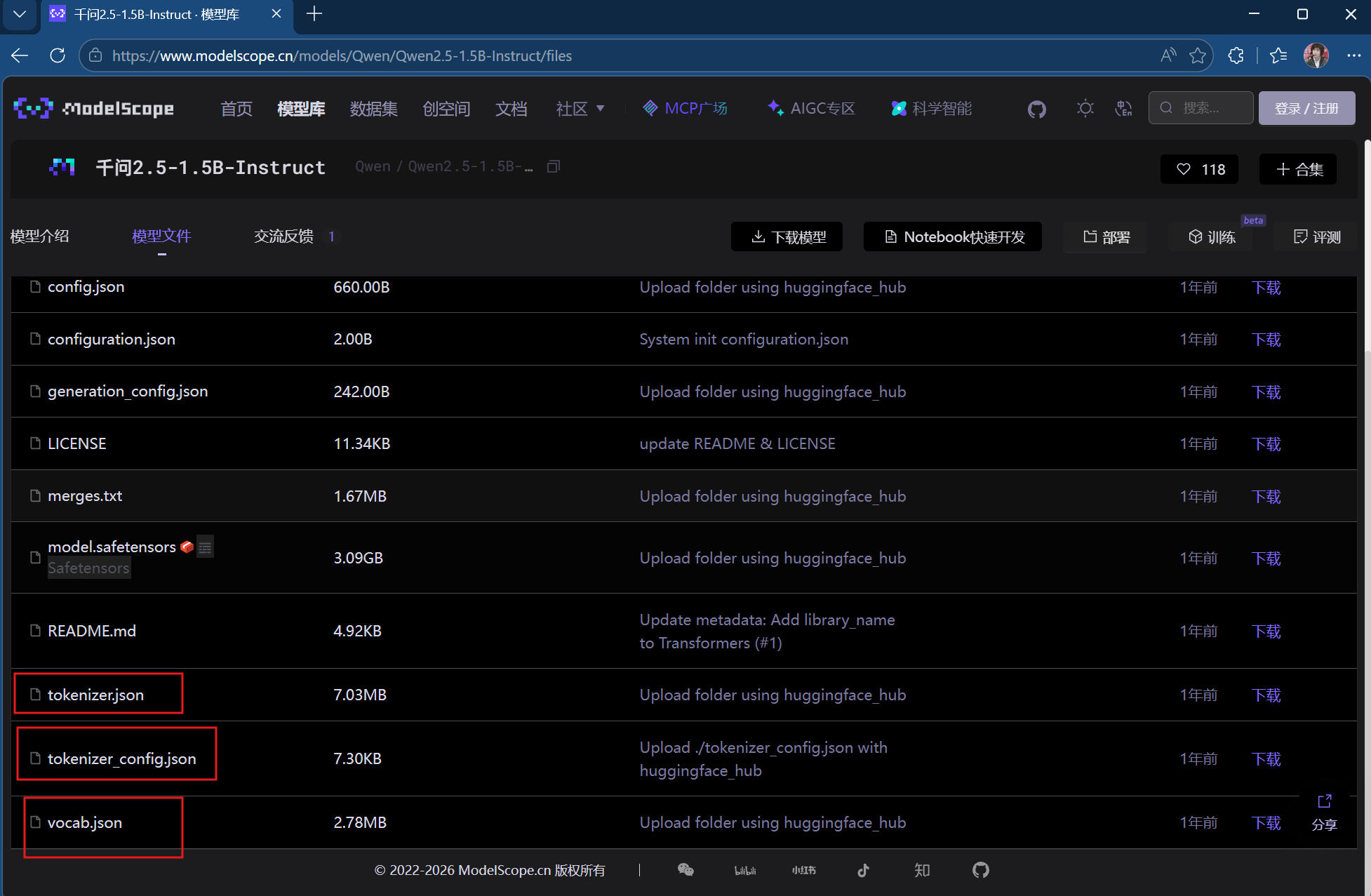Viewport: 1371px width, 896px height.
Task: Open the GitHub icon in the header
Action: pos(1036,109)
